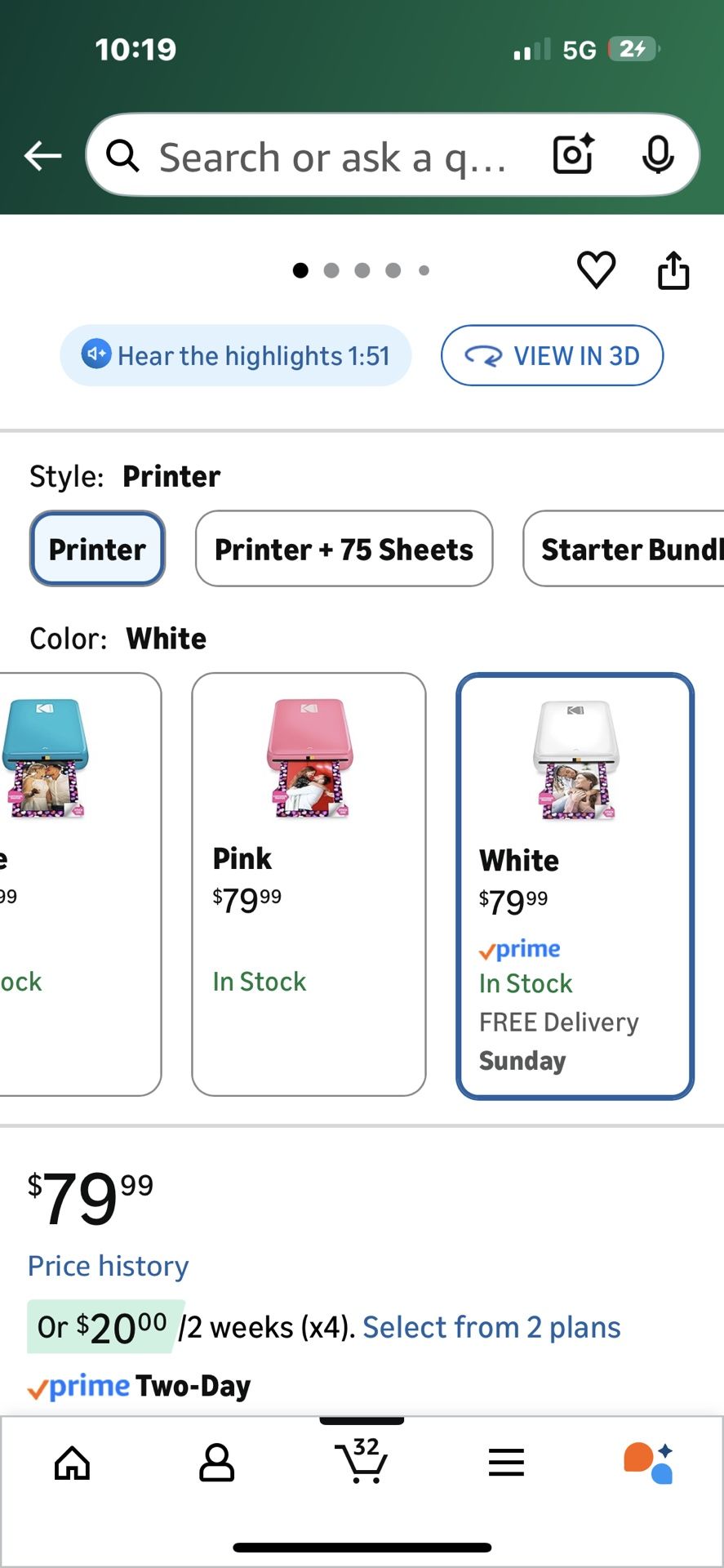Add to wishlist with heart icon
This screenshot has width=724, height=1568.
coord(596,270)
